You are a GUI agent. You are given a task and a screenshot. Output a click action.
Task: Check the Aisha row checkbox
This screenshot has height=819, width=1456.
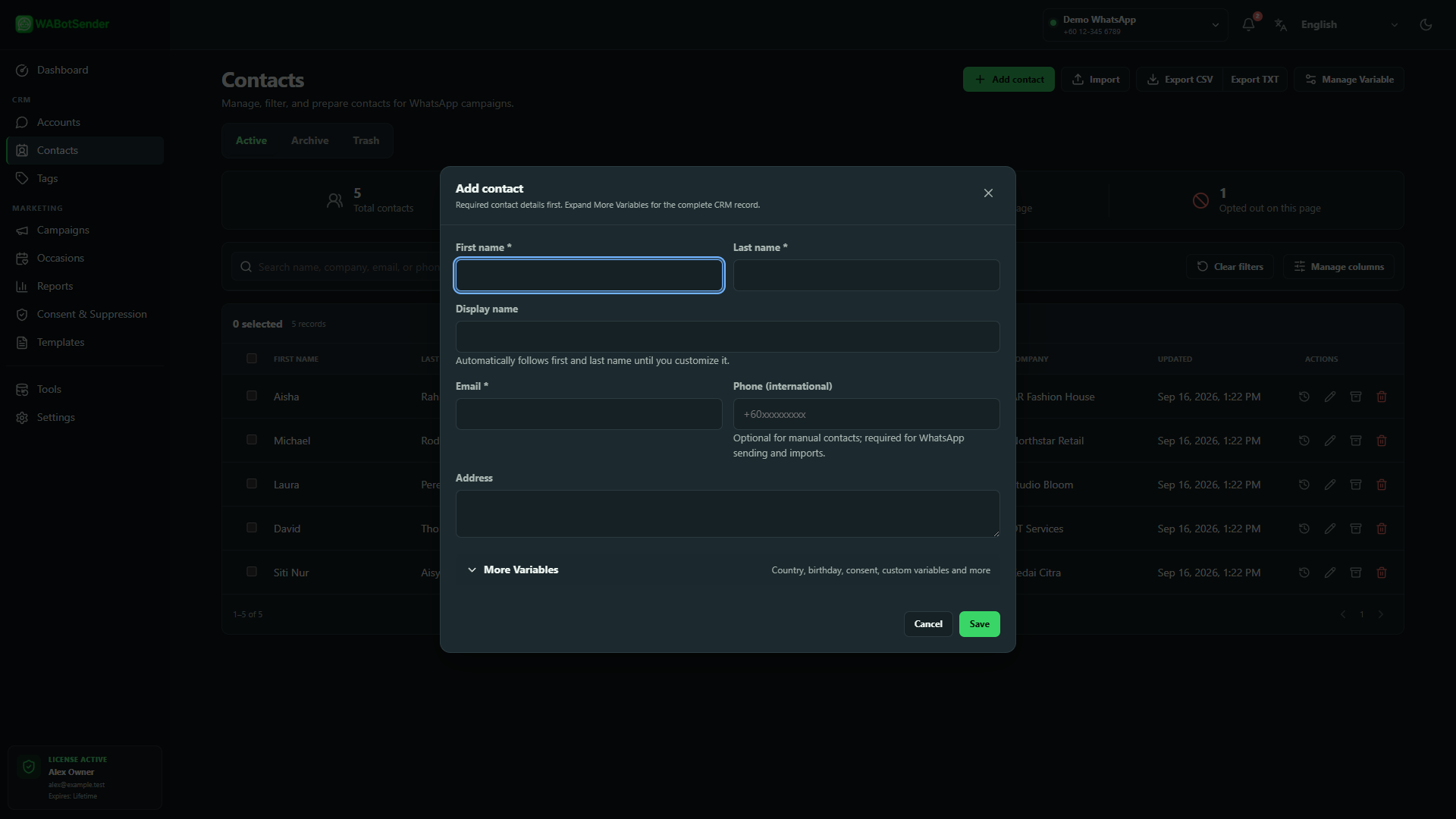click(252, 396)
